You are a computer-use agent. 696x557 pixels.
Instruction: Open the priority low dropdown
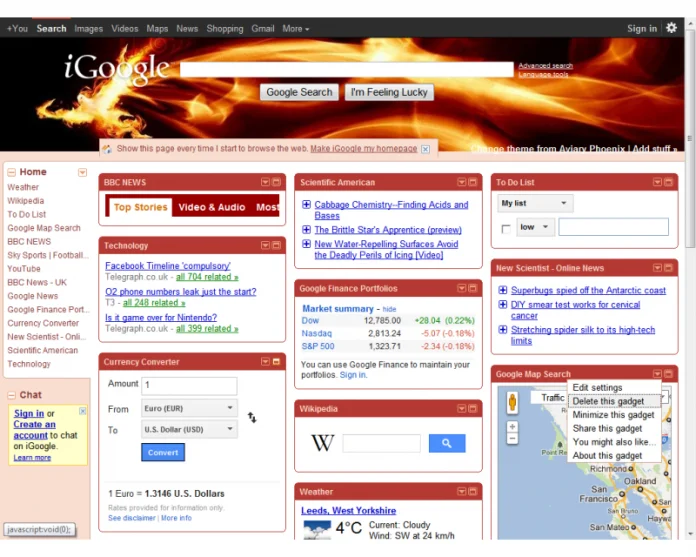[x=535, y=227]
